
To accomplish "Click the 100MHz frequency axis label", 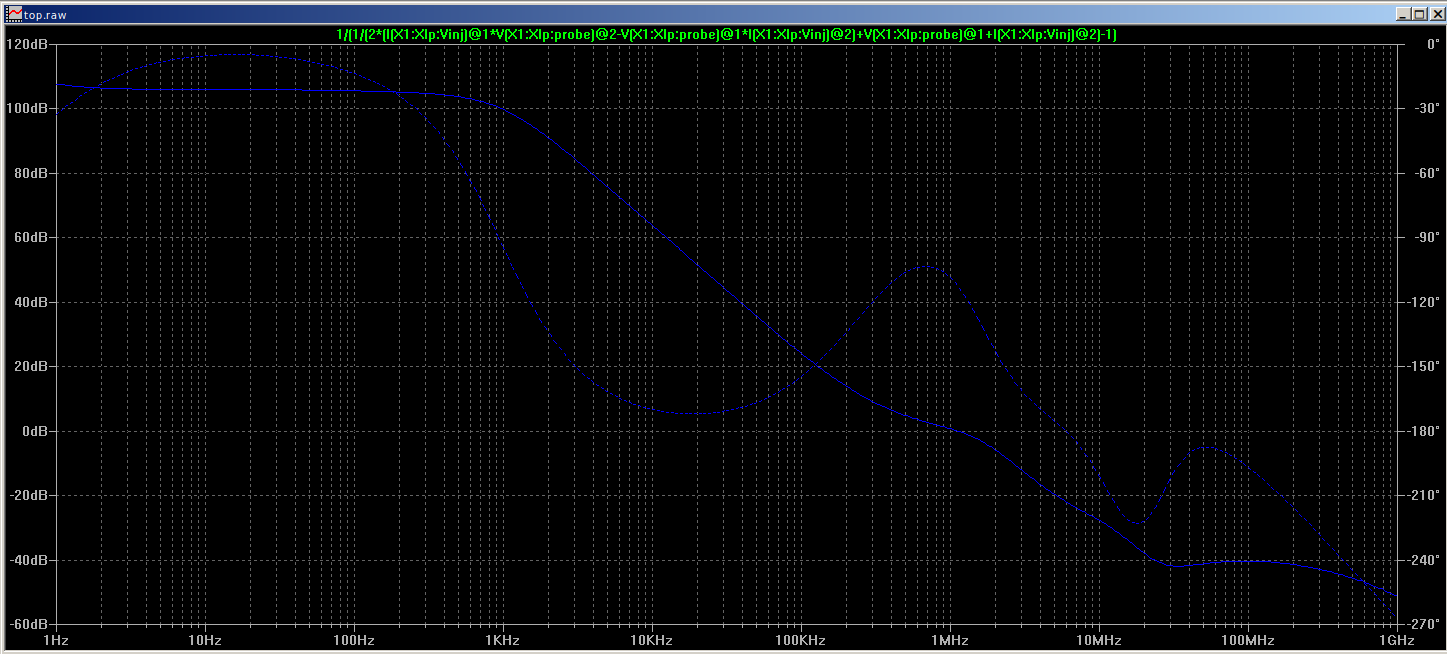I will (1247, 640).
